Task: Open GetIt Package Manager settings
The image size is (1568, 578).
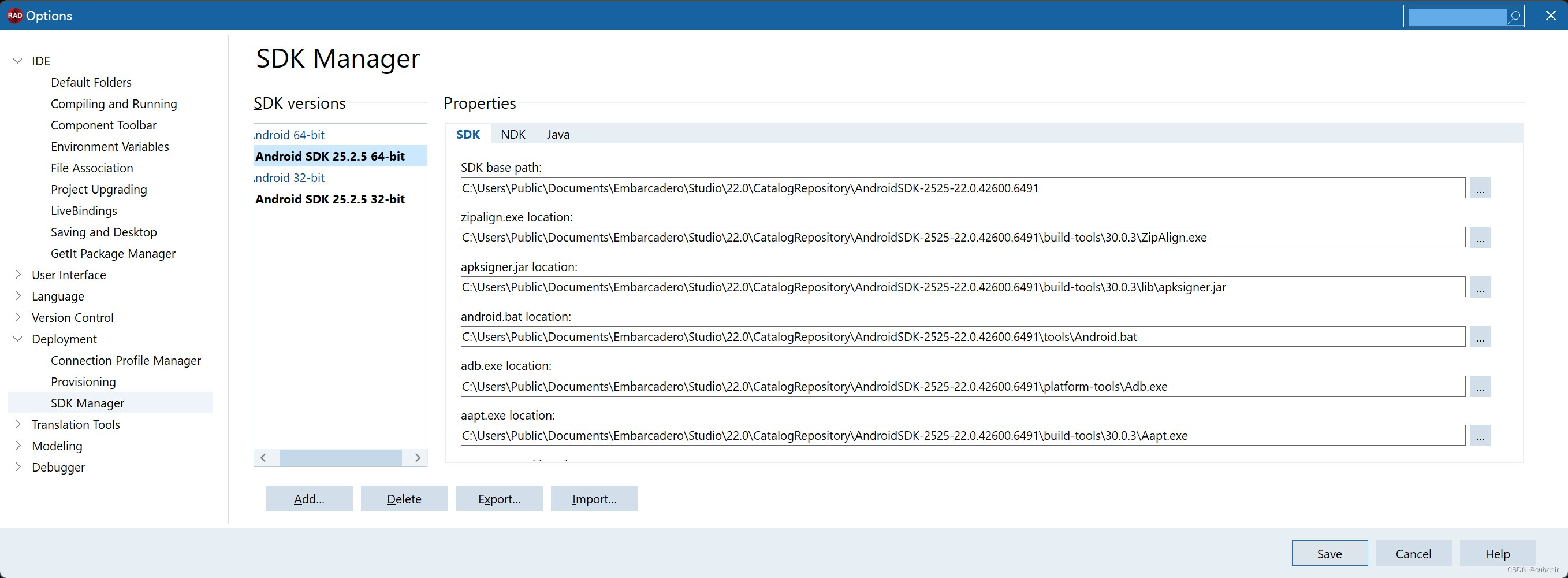Action: pos(113,253)
